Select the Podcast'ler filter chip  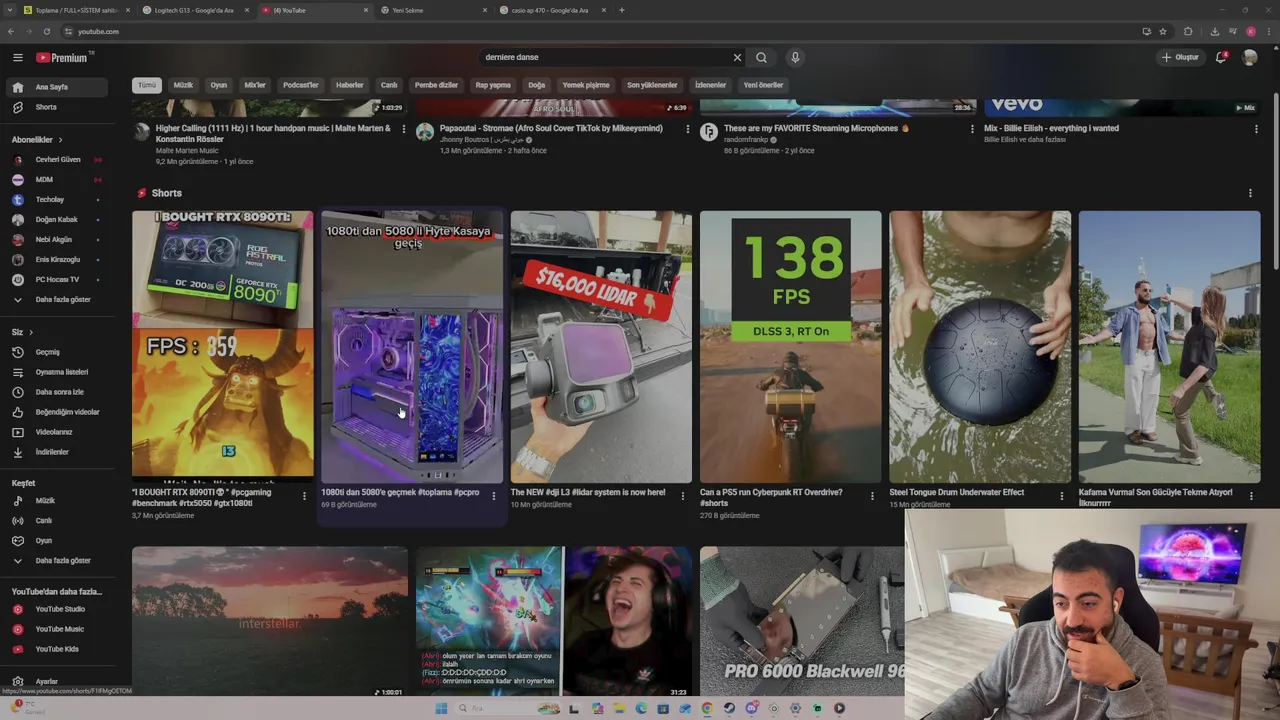pyautogui.click(x=301, y=85)
